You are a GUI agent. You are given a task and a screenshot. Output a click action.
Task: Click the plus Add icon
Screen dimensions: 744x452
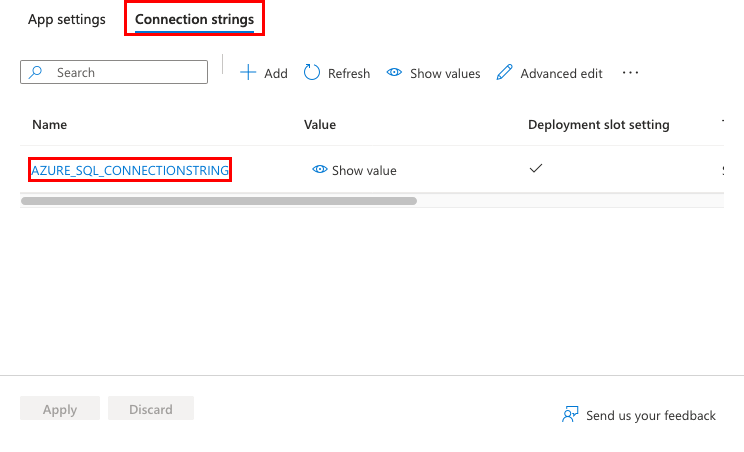[x=248, y=73]
